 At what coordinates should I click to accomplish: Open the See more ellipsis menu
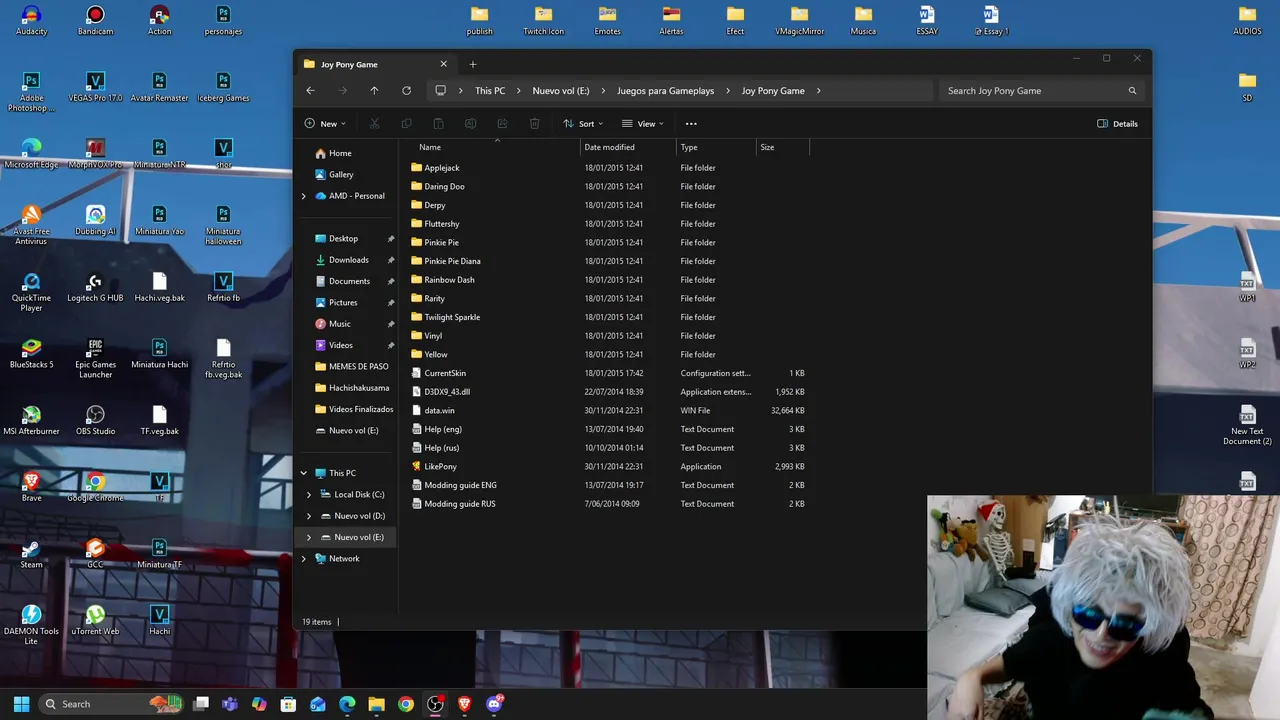[x=691, y=124]
